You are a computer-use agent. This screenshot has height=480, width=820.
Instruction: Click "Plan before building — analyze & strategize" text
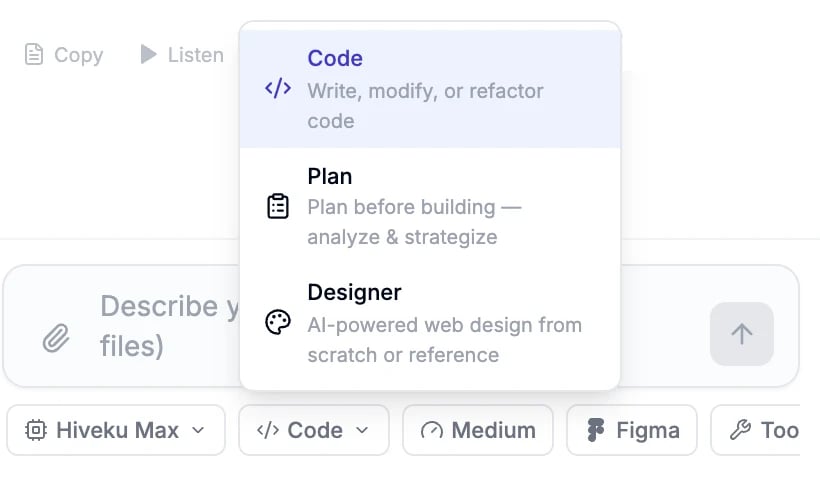pos(414,222)
